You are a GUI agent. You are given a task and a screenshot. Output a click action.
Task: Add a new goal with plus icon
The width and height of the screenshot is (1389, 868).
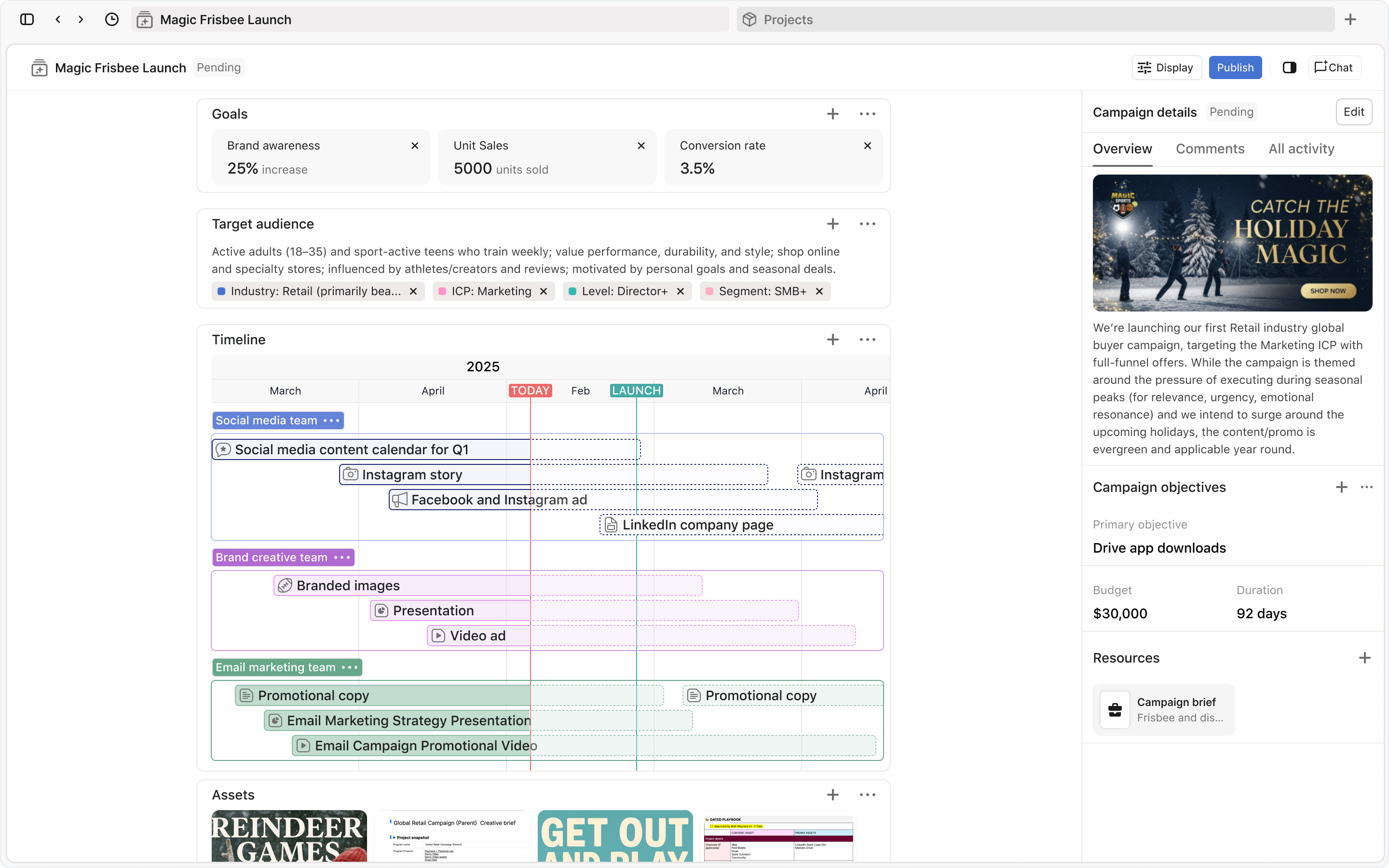[832, 114]
